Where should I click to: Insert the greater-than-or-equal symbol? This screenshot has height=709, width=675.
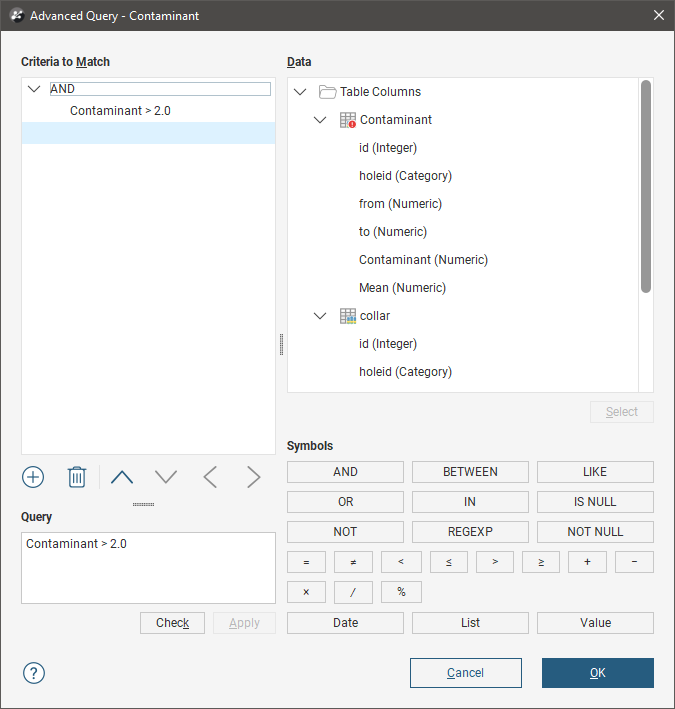(x=541, y=562)
